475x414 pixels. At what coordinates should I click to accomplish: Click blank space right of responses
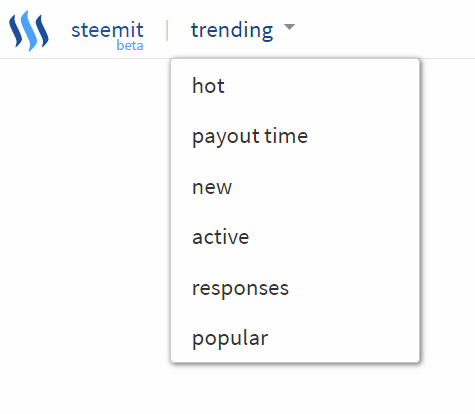pos(353,288)
